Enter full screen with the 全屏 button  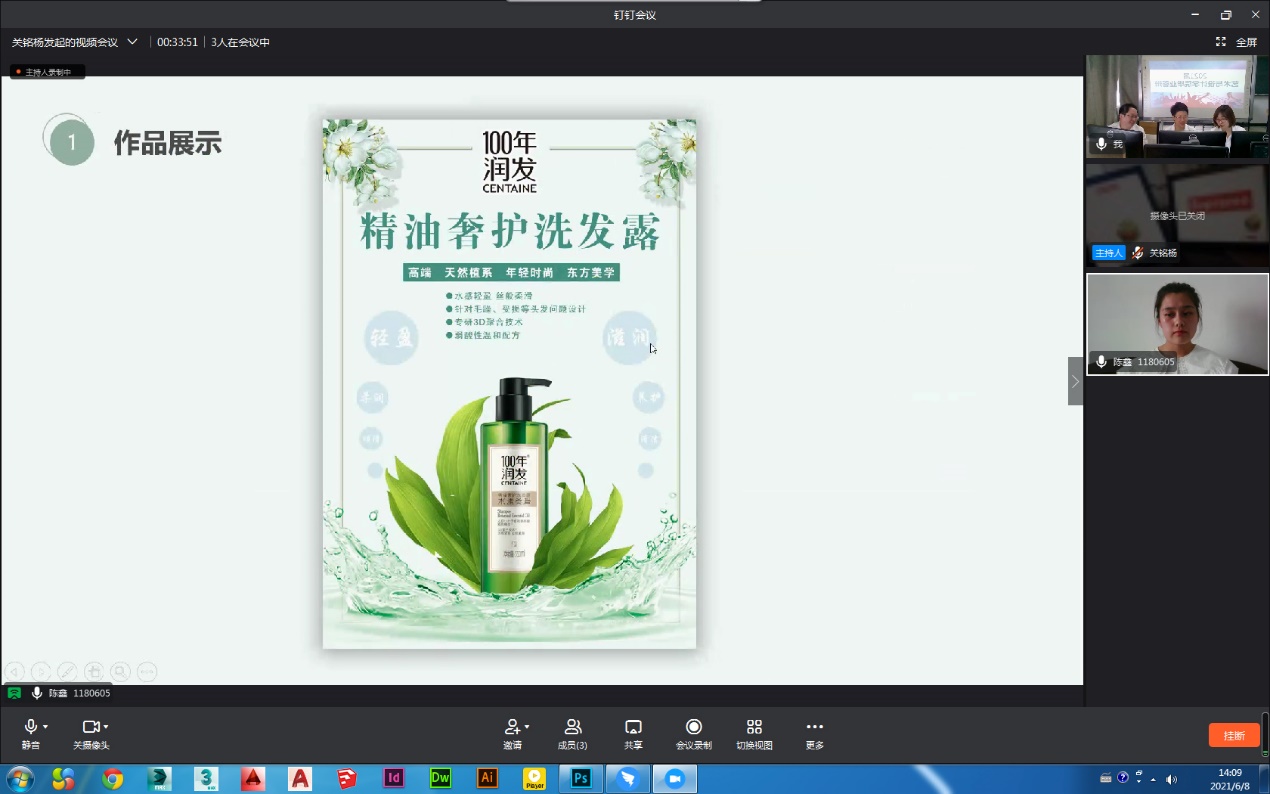pos(1237,42)
